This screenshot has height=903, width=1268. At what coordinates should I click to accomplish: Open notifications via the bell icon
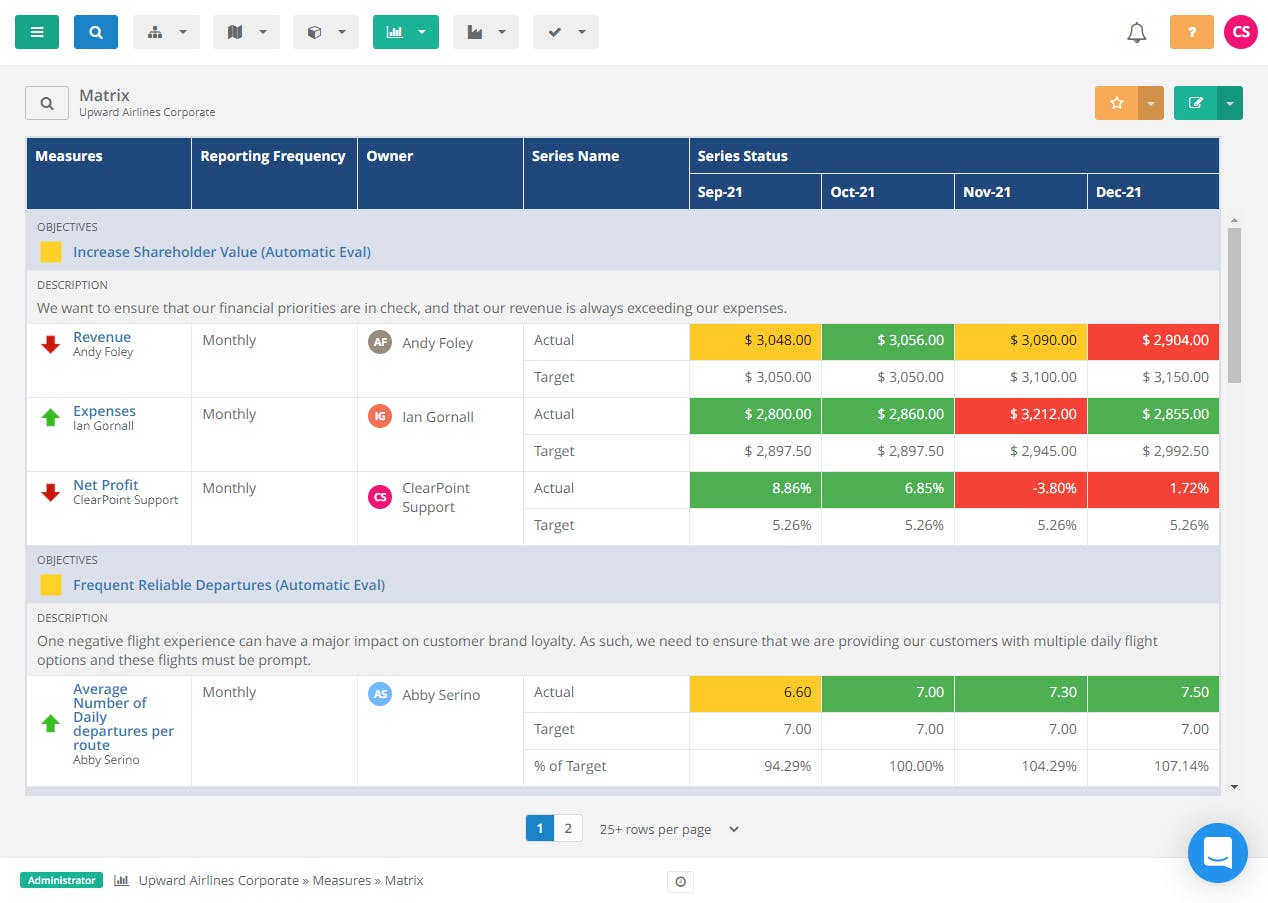[x=1136, y=31]
